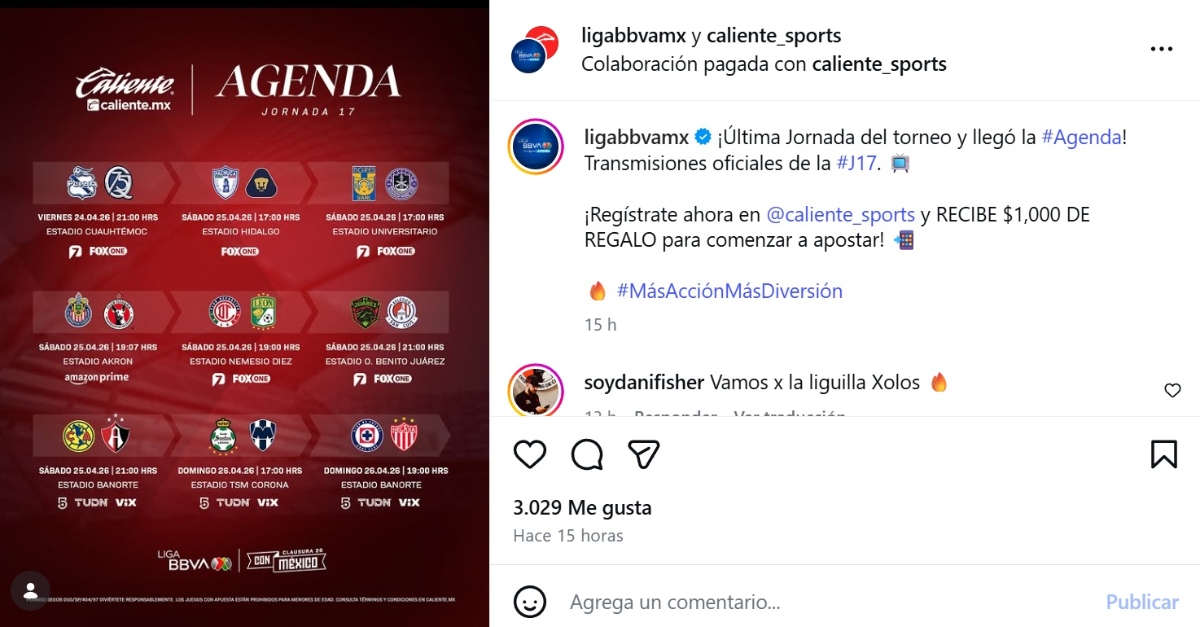This screenshot has width=1200, height=627.
Task: Open the three-dot more options menu
Action: pyautogui.click(x=1161, y=48)
